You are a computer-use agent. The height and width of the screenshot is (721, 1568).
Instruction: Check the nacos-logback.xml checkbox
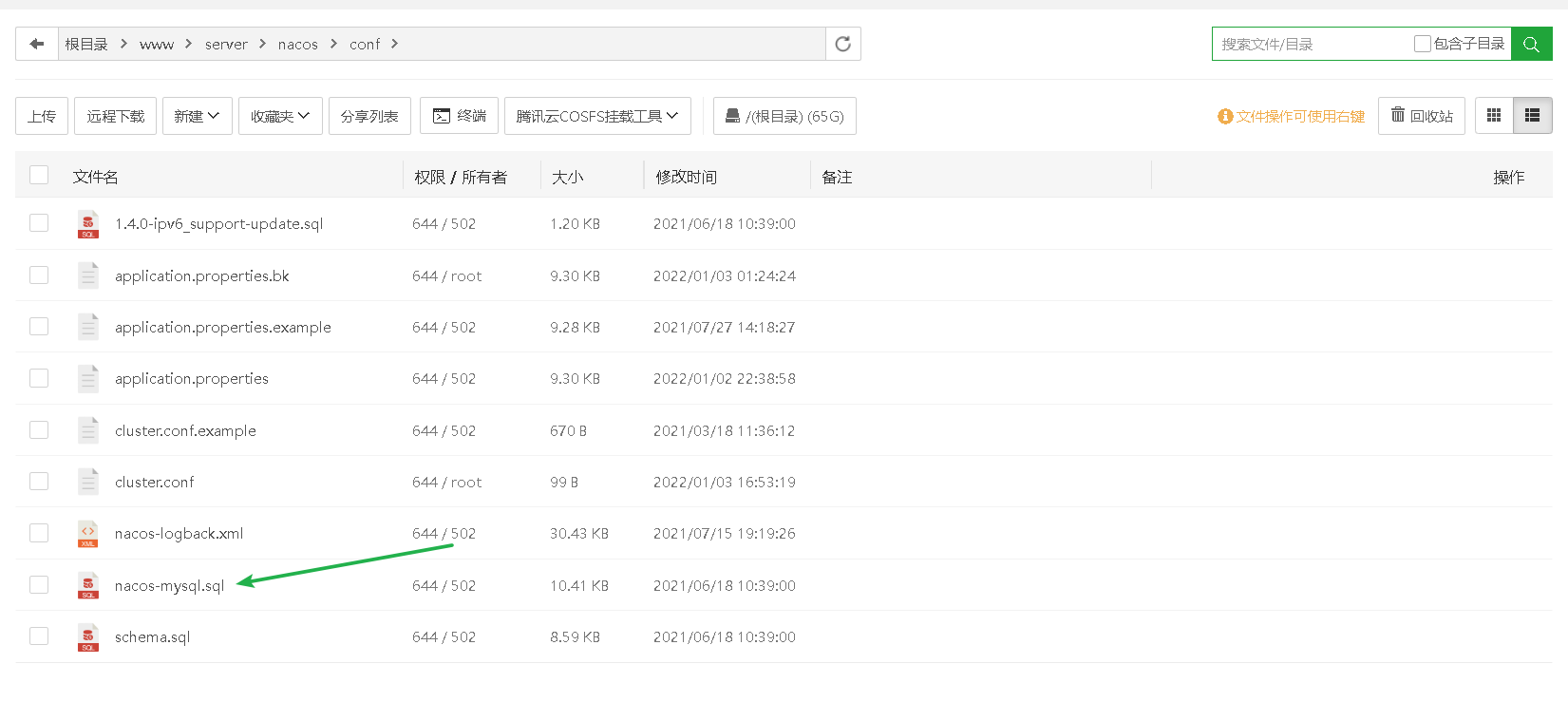click(39, 533)
